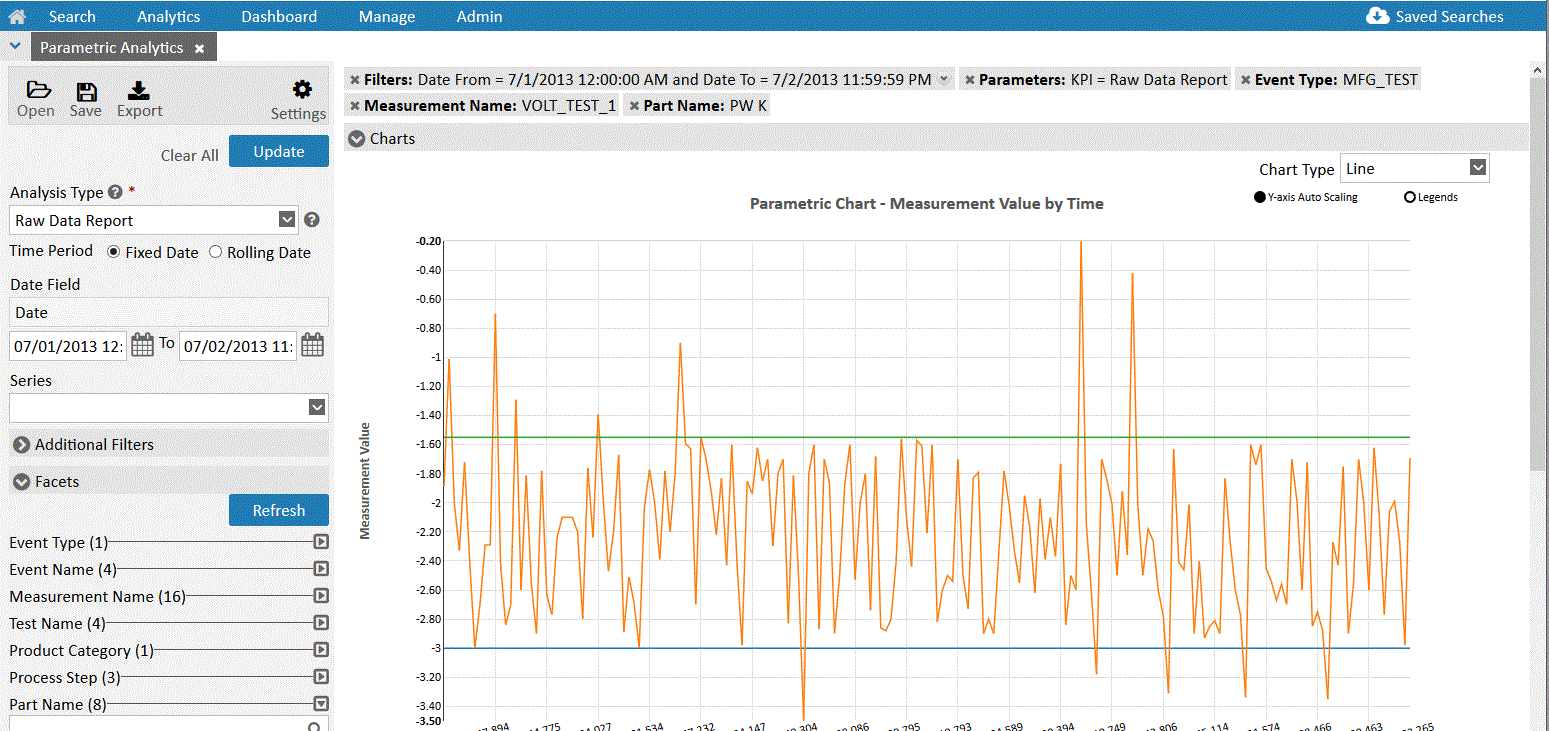Click the green upper limit line

tap(927, 437)
